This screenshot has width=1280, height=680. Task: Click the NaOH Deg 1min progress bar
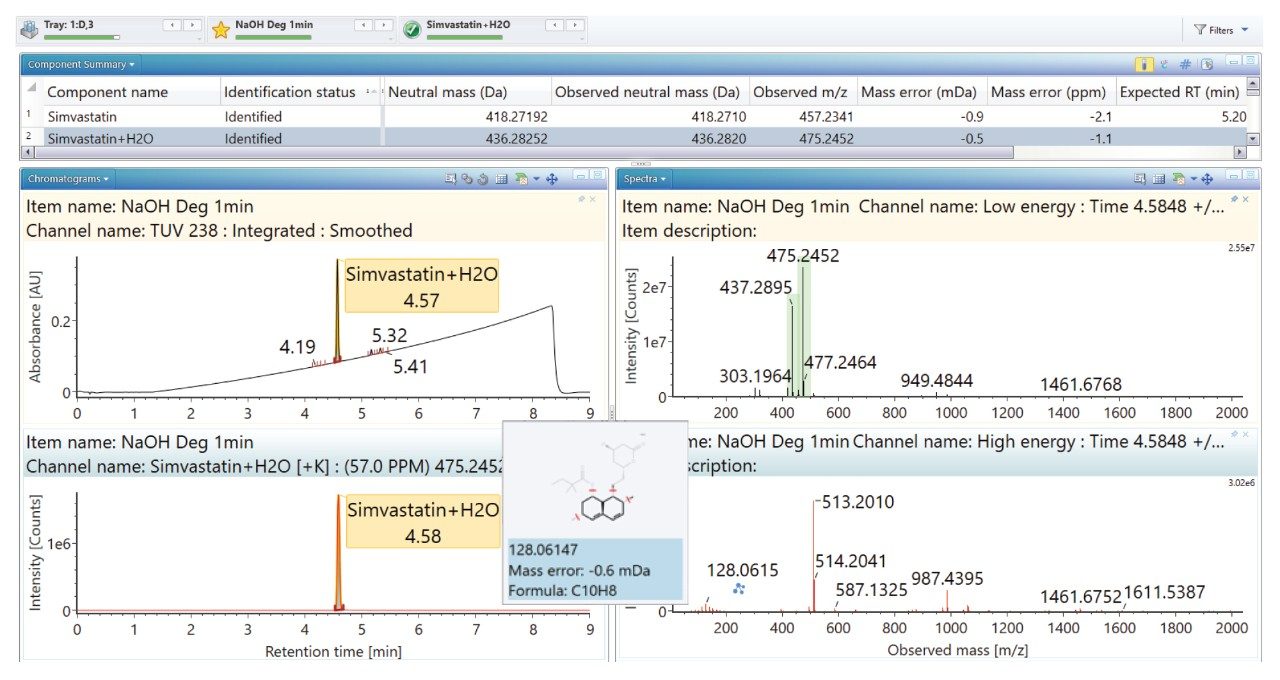(x=273, y=37)
